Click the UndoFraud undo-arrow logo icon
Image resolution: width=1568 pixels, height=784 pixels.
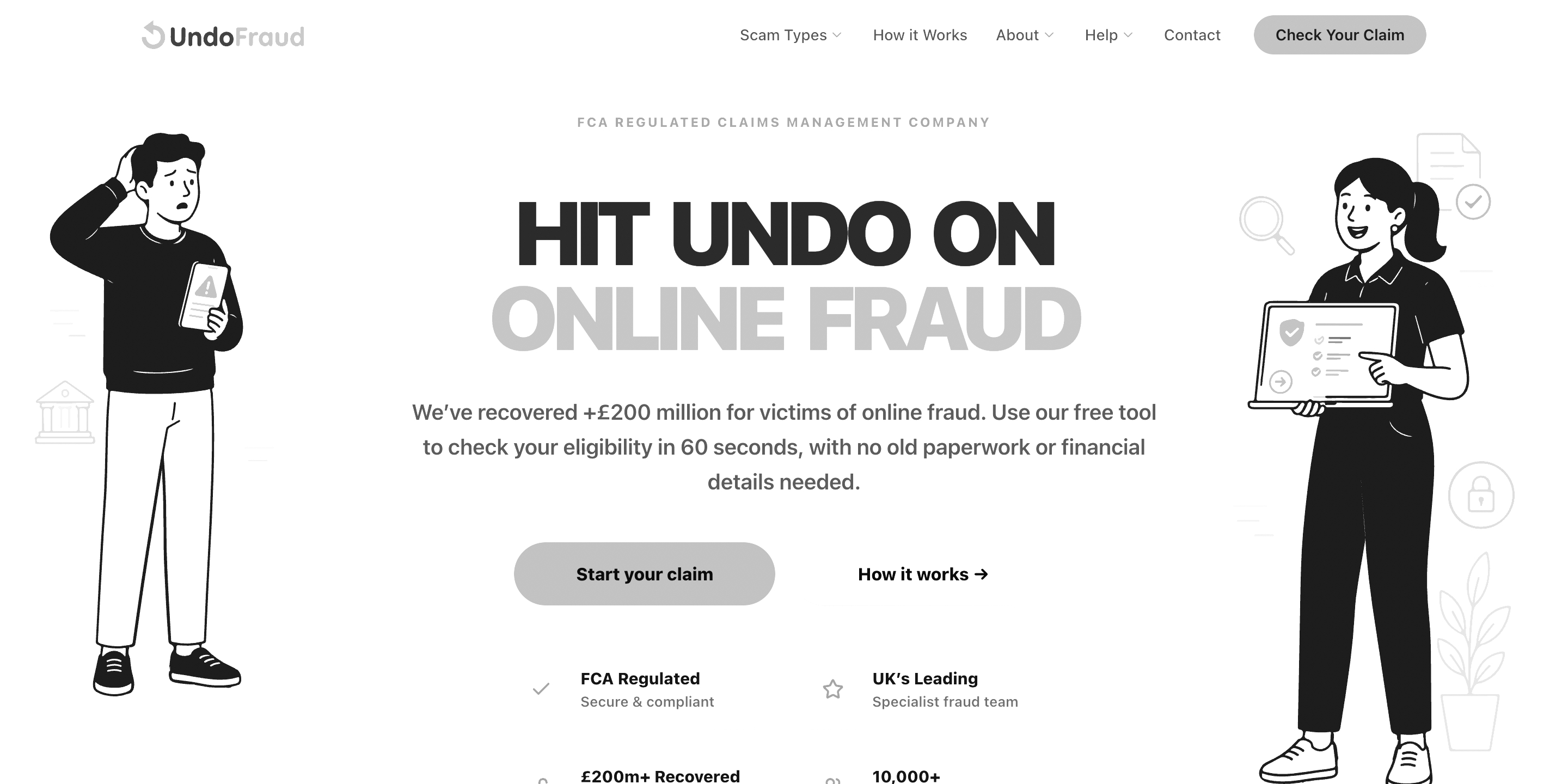tap(154, 35)
